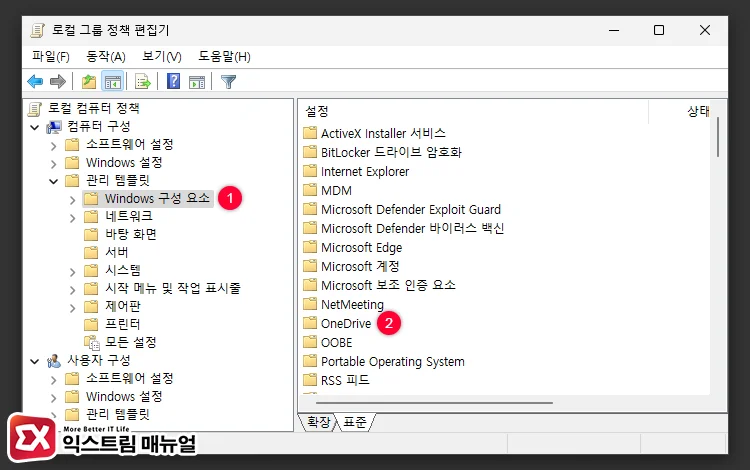The image size is (750, 470).
Task: Click the 모든 설정 settings icon
Action: tap(92, 342)
